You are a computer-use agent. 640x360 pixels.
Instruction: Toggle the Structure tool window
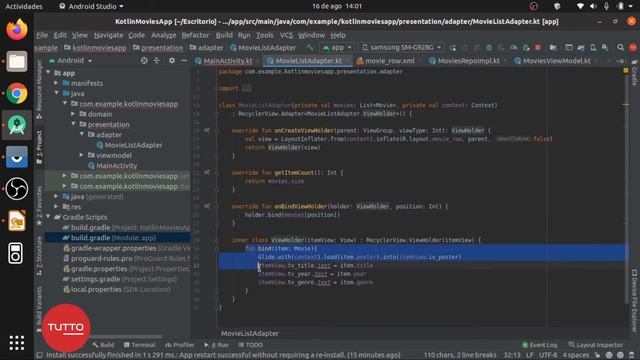[39, 256]
